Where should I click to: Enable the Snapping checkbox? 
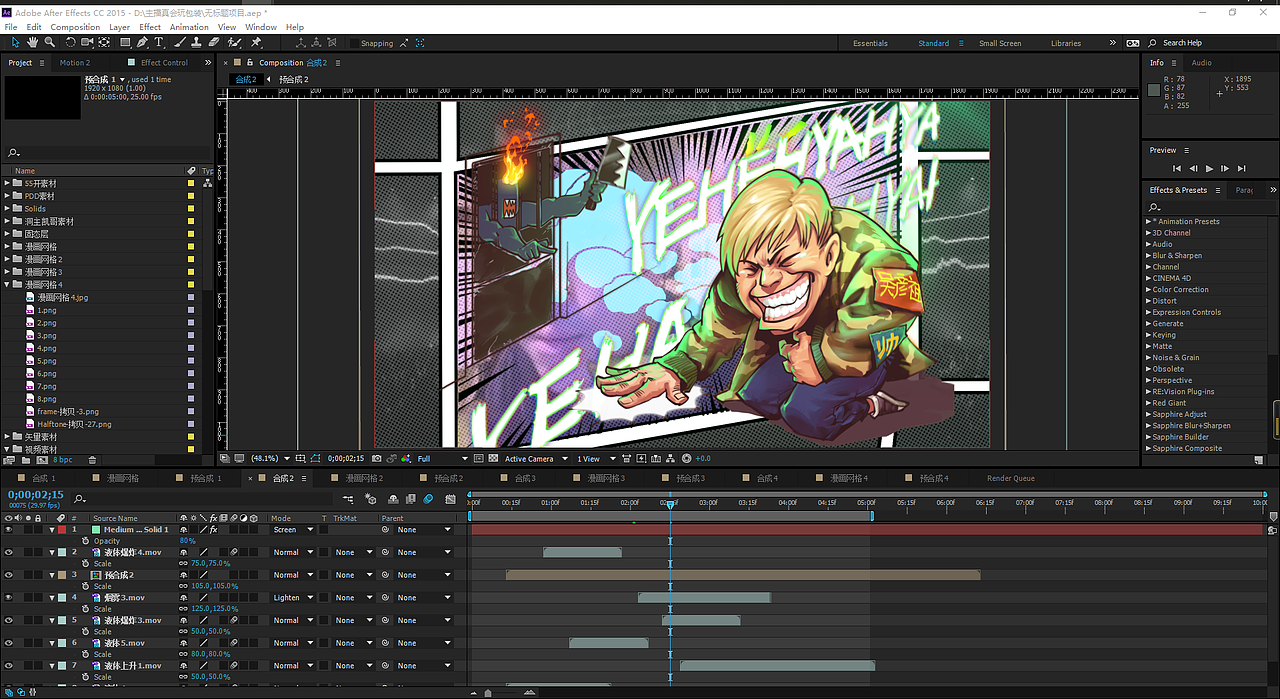point(354,43)
